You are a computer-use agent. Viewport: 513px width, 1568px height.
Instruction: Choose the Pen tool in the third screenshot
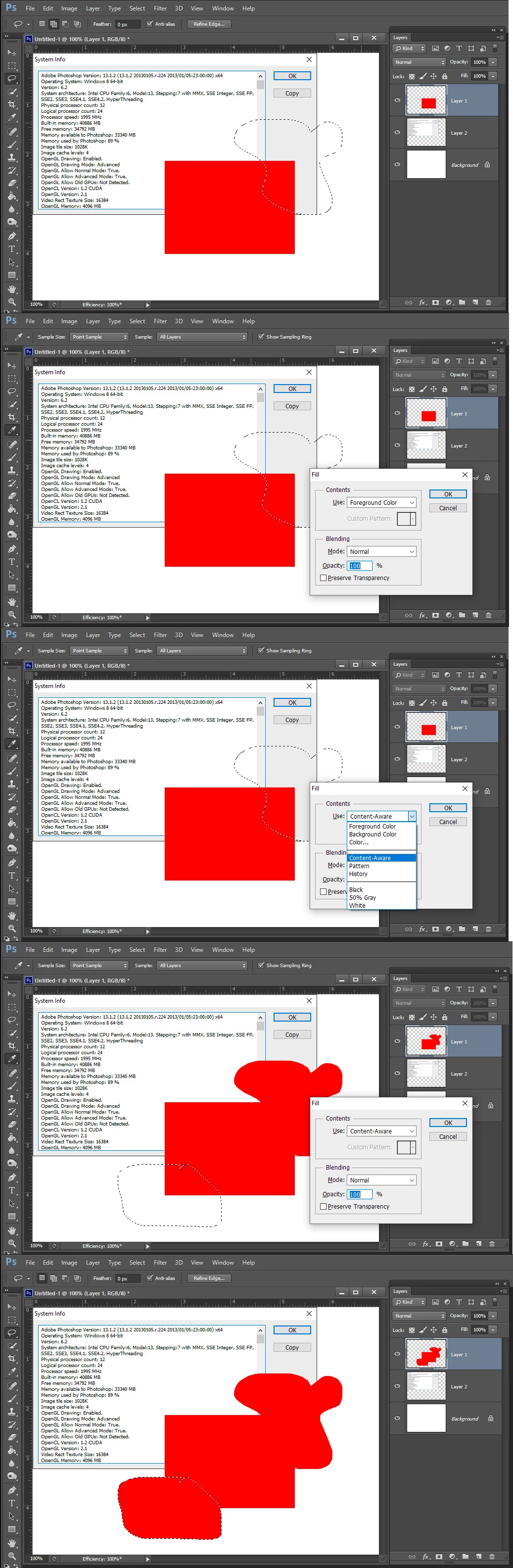point(11,863)
